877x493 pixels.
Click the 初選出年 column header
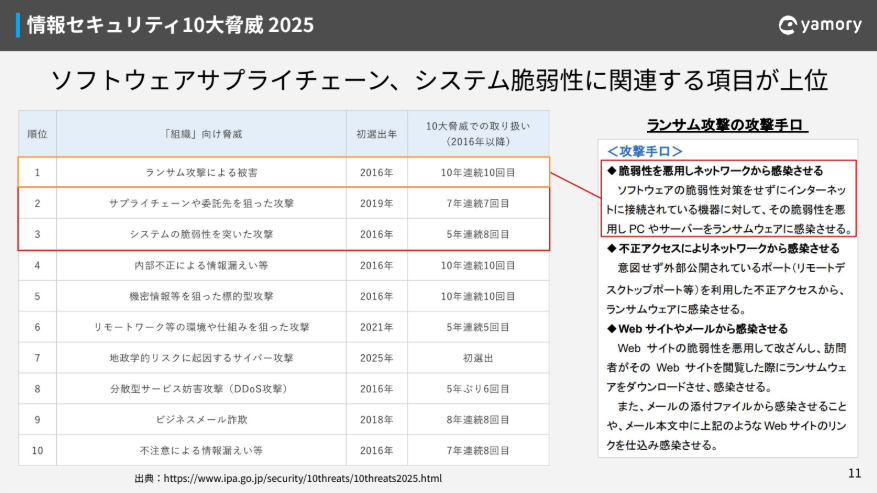377,133
